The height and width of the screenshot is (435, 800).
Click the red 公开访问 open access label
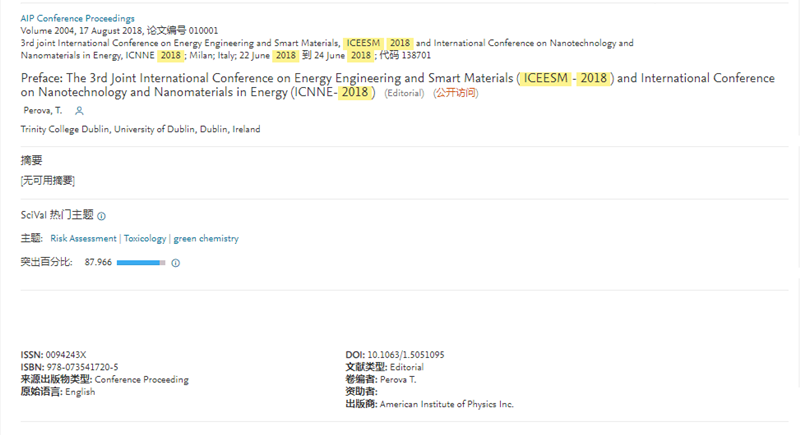[x=455, y=93]
